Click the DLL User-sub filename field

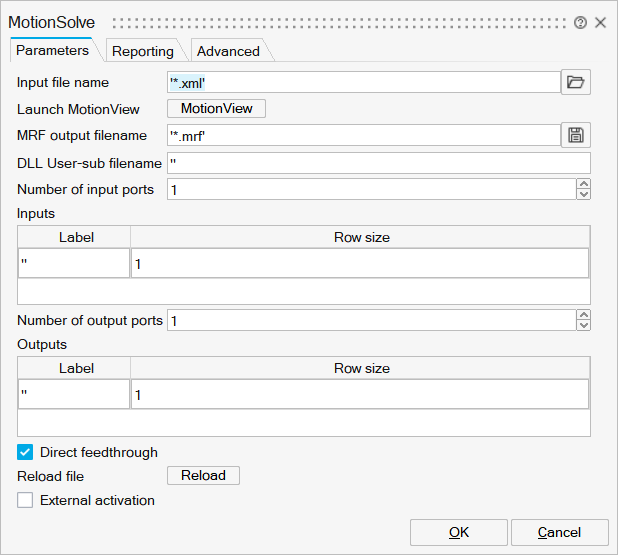point(378,163)
